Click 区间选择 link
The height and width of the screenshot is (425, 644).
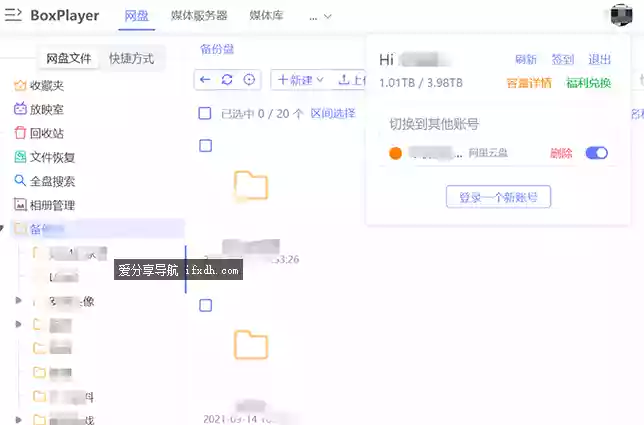[x=333, y=113]
